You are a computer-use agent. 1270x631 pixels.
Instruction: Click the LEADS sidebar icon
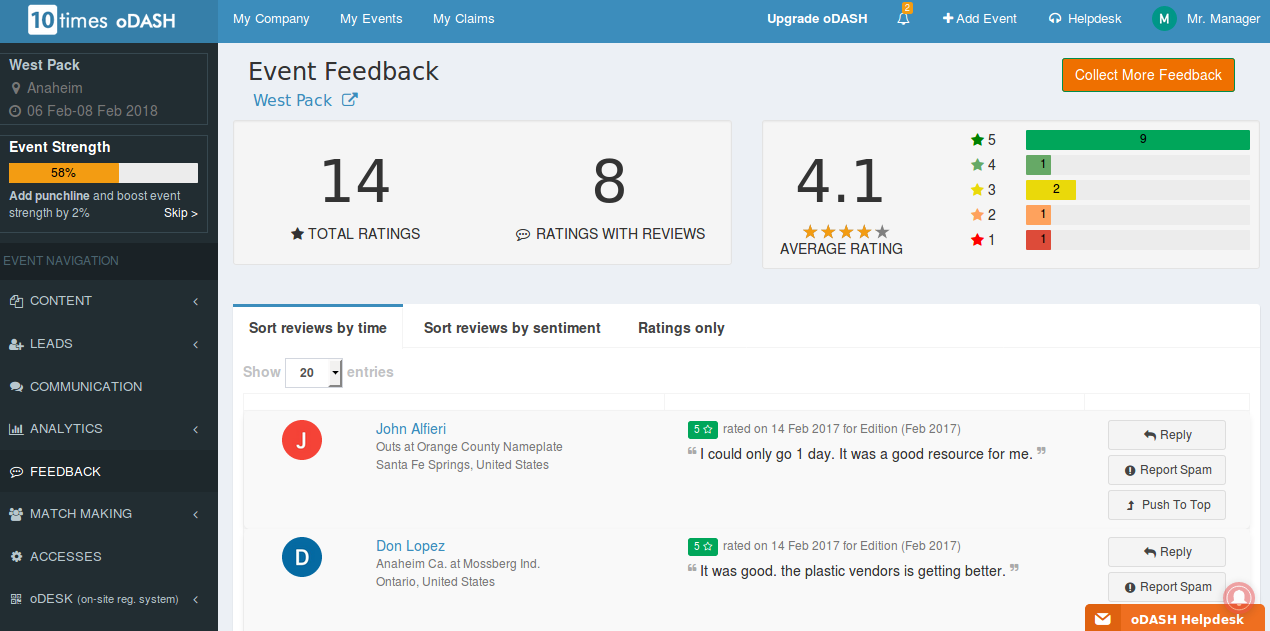click(x=16, y=344)
